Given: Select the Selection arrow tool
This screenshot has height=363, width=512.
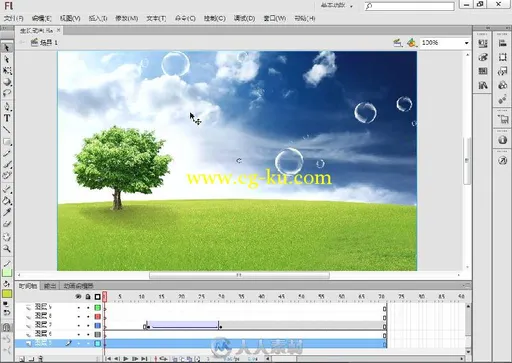Looking at the screenshot, I should 7,48.
